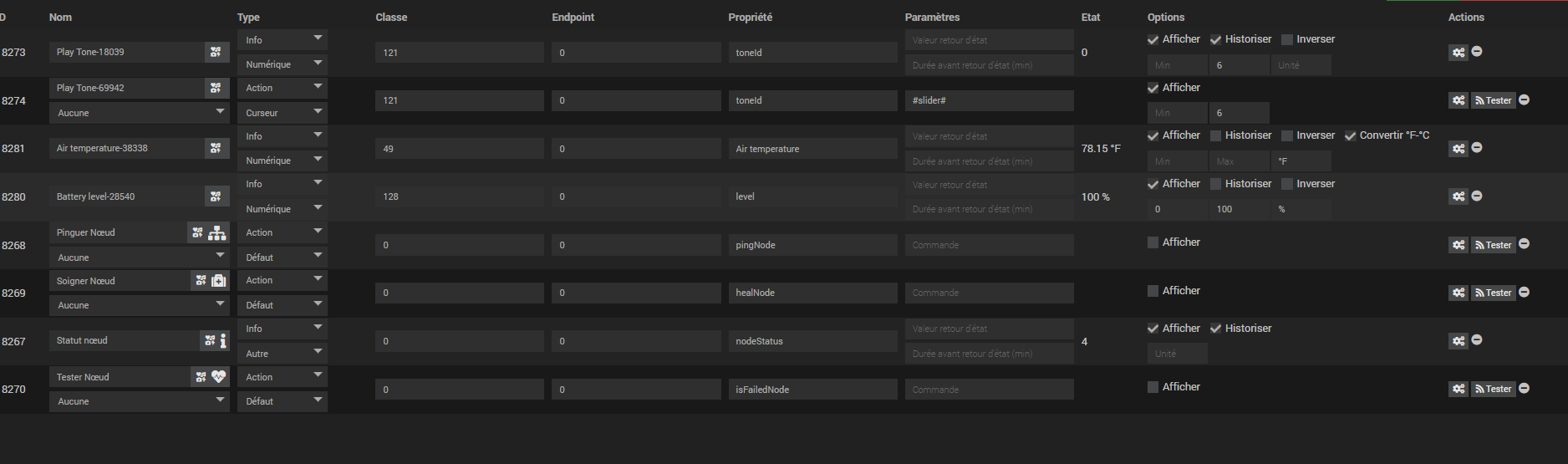1568x464 pixels.
Task: Enable Convertir °F-°C for Air temperature
Action: (1350, 135)
